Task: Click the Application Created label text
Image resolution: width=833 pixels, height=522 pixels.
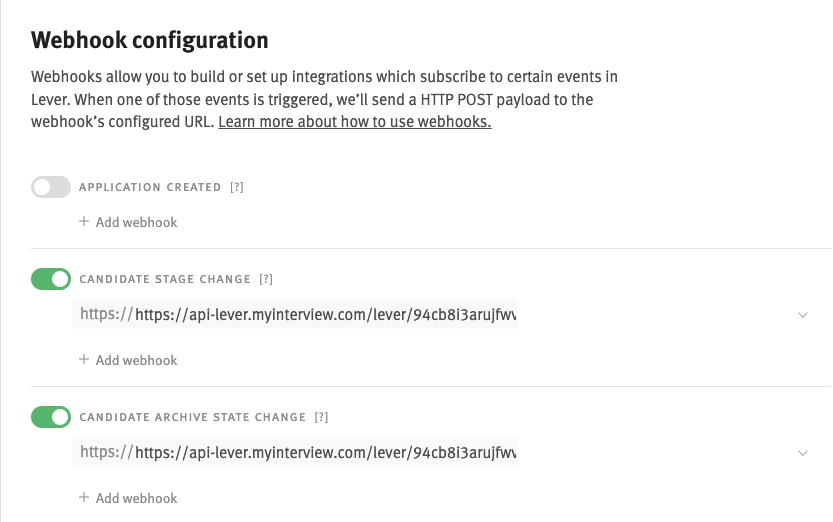Action: point(150,187)
